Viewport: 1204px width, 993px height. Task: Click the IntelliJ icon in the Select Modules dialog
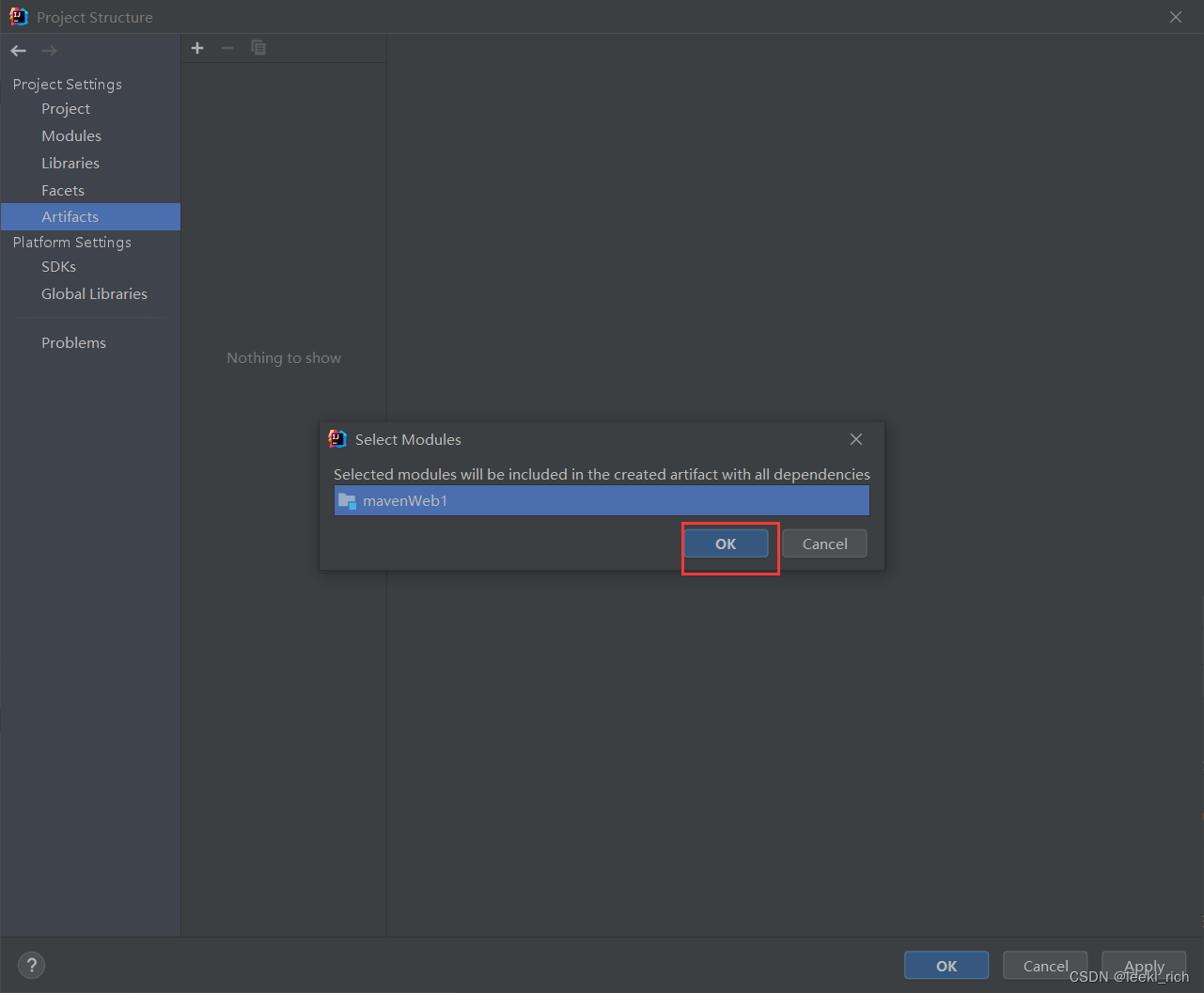click(337, 438)
